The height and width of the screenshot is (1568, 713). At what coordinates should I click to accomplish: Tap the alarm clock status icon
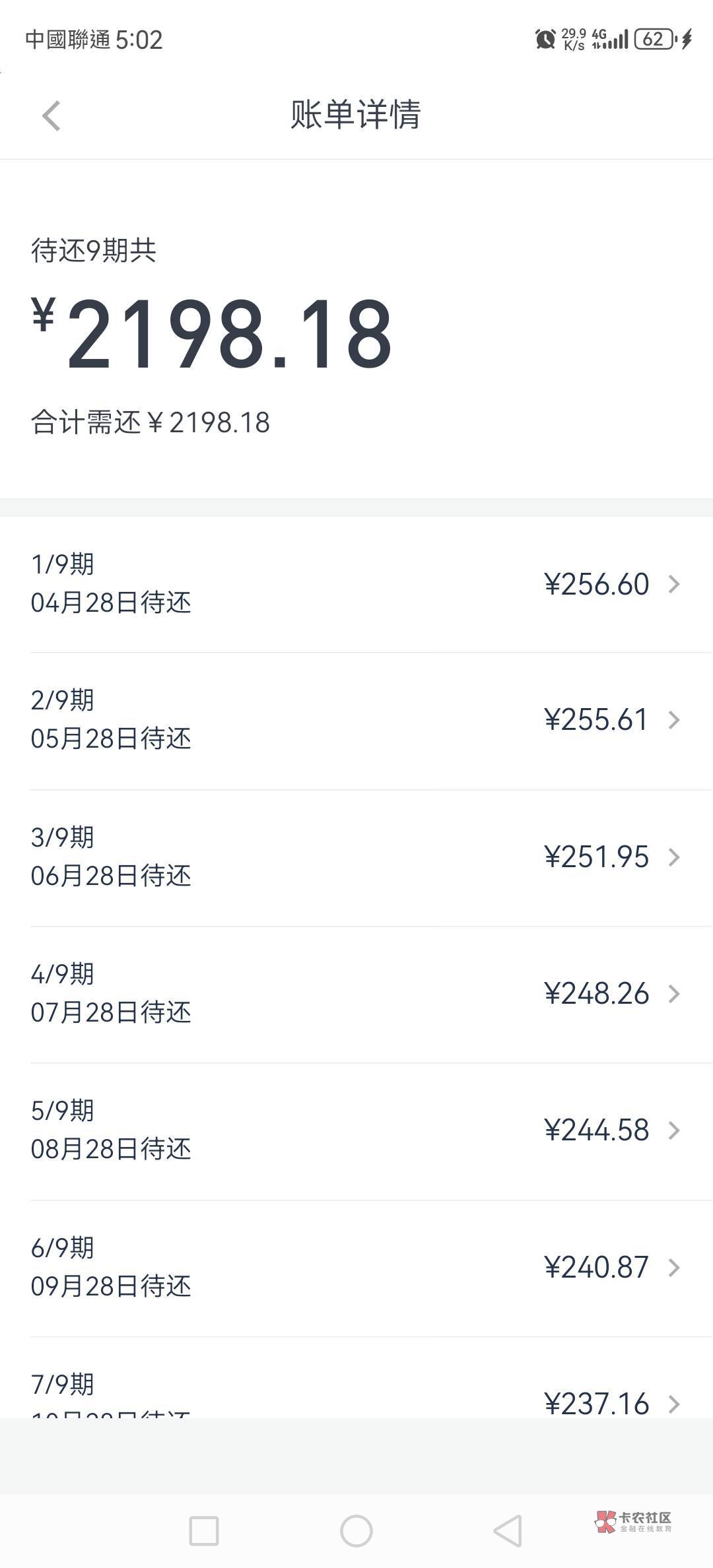[545, 40]
